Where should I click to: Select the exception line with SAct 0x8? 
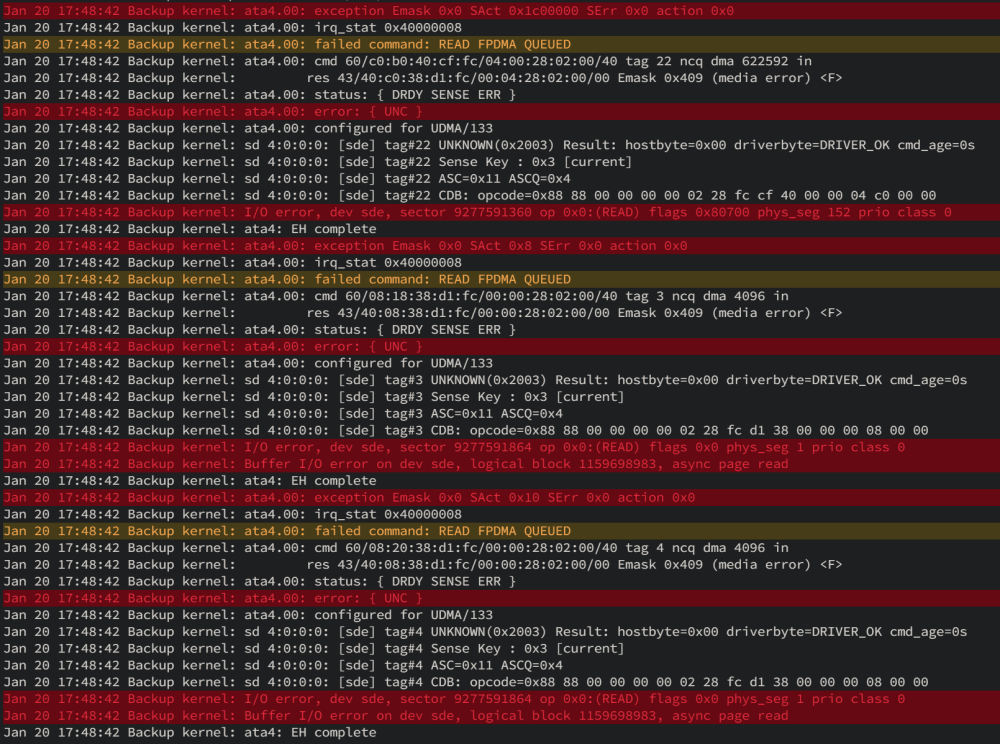[x=500, y=245]
